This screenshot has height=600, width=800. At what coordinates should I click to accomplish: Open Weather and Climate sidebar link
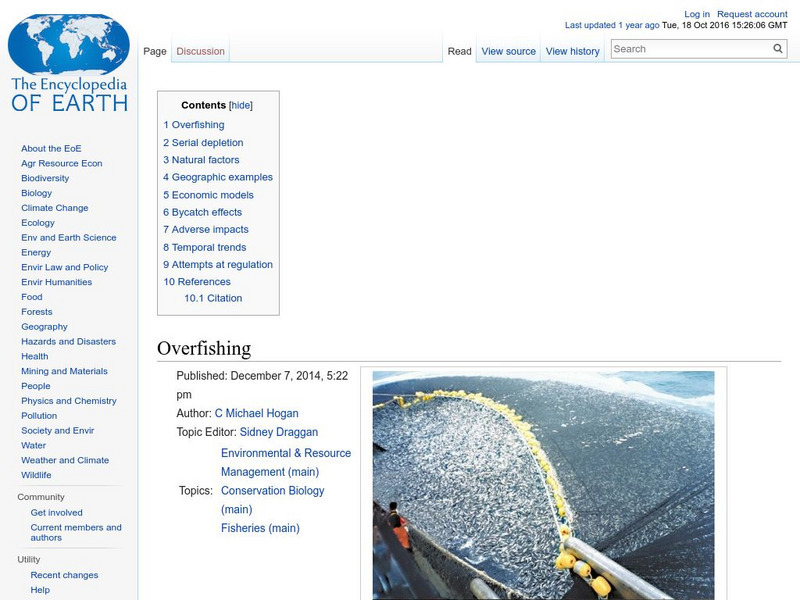pyautogui.click(x=65, y=460)
